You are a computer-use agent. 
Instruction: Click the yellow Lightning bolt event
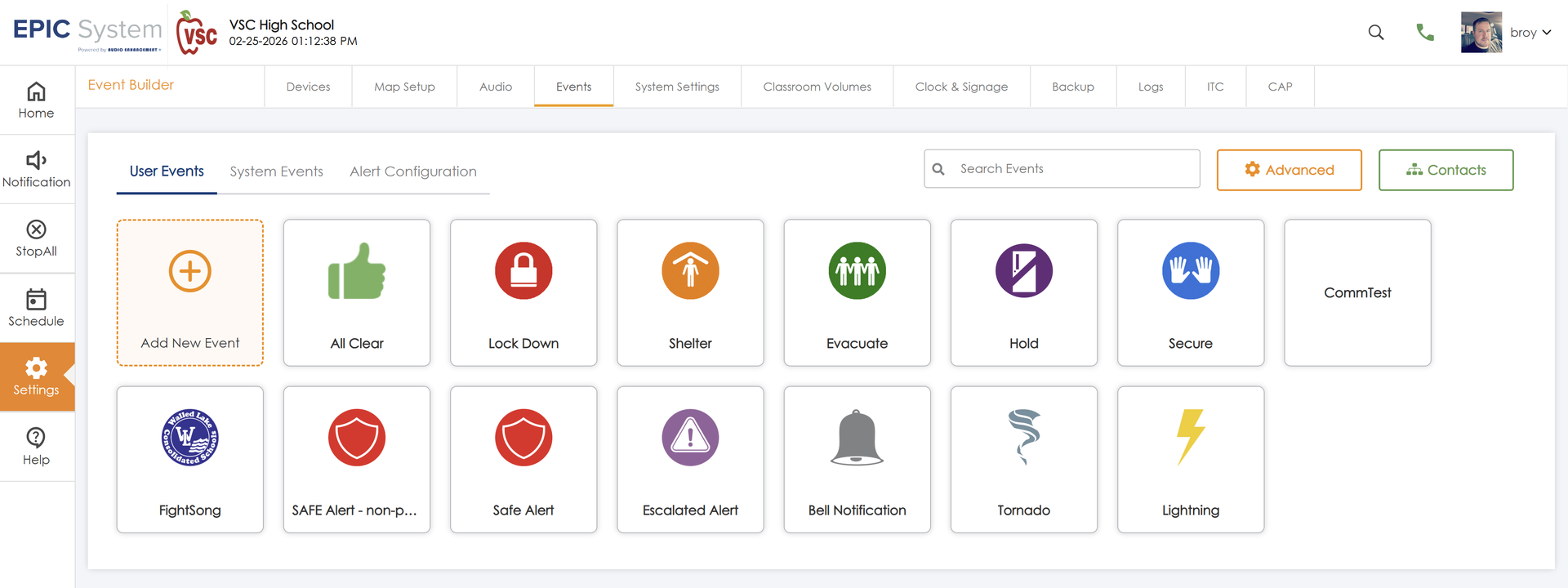(1190, 438)
